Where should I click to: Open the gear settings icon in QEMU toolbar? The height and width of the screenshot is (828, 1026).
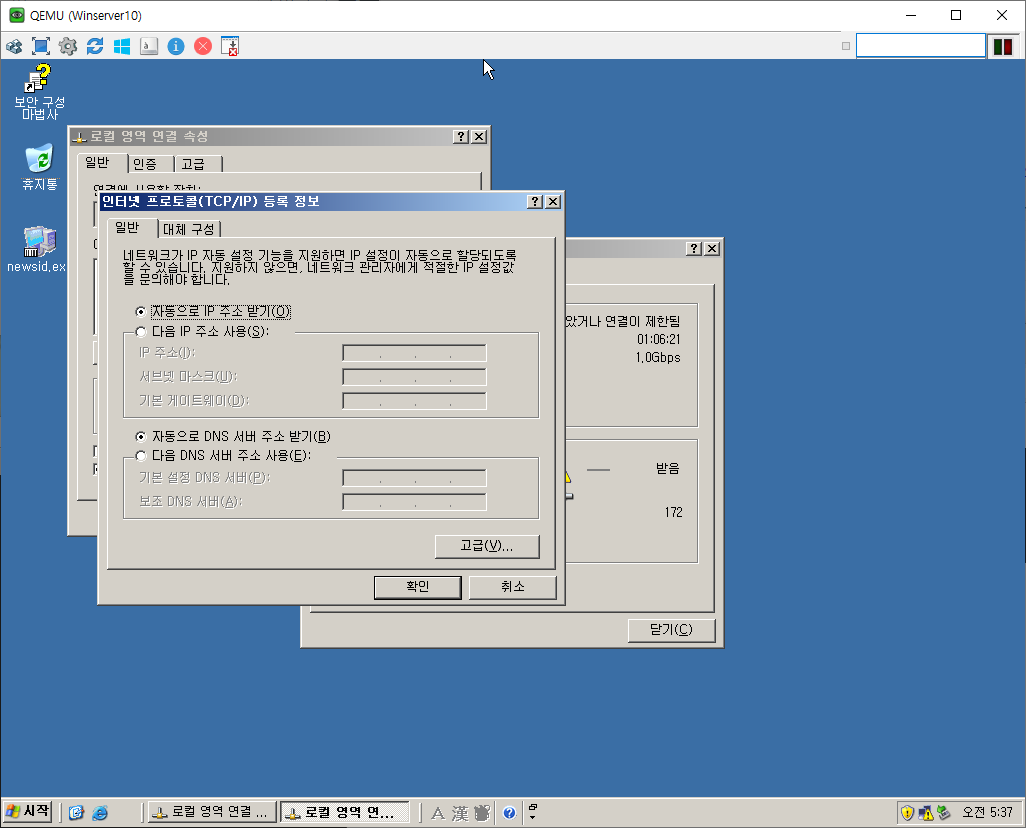(x=67, y=46)
